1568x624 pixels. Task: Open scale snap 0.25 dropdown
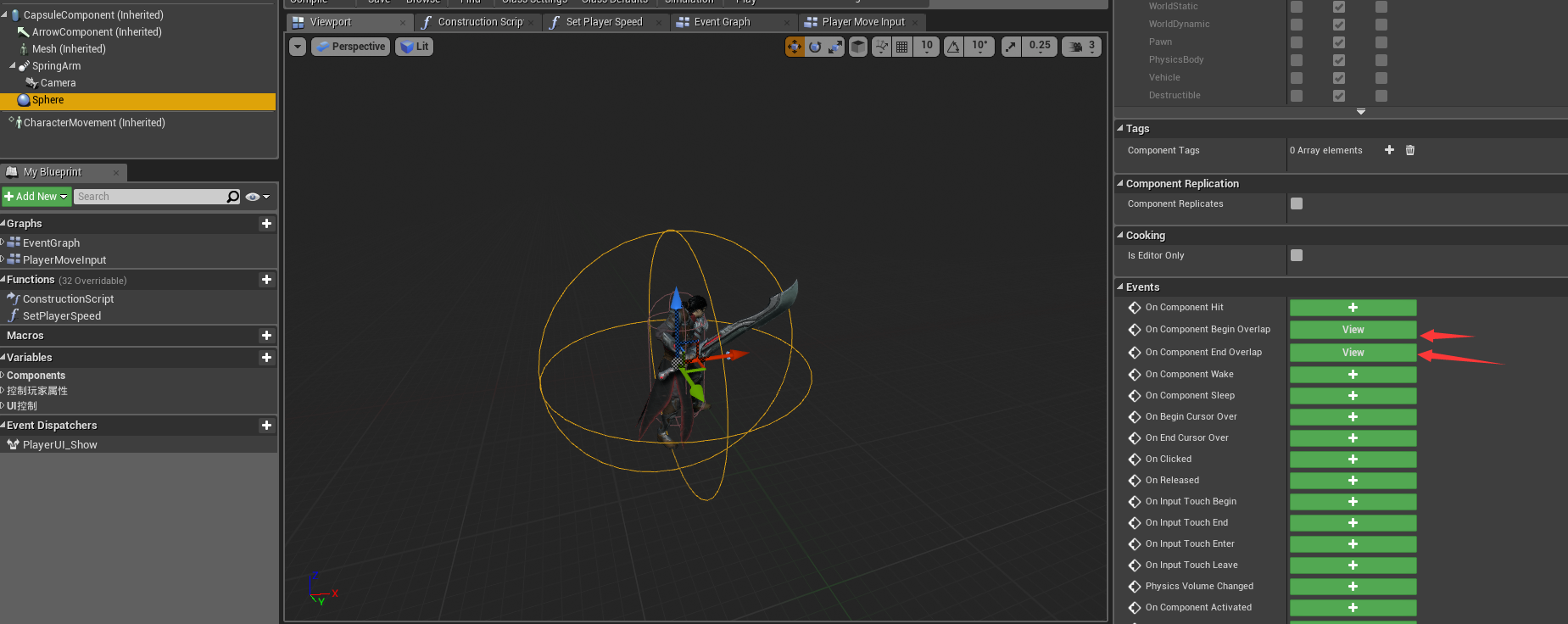pyautogui.click(x=1040, y=47)
